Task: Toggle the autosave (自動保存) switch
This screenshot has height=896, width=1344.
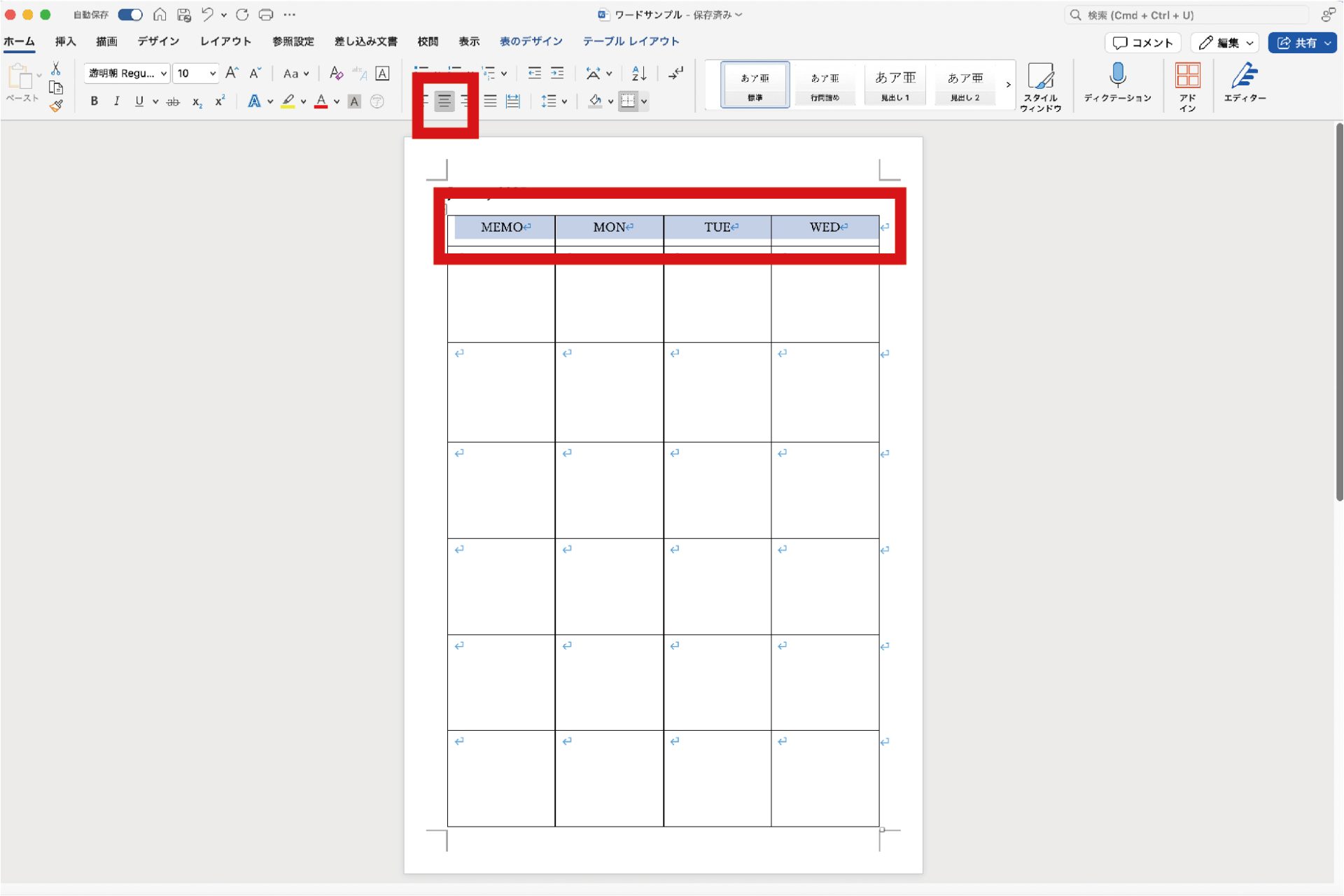Action: click(130, 15)
